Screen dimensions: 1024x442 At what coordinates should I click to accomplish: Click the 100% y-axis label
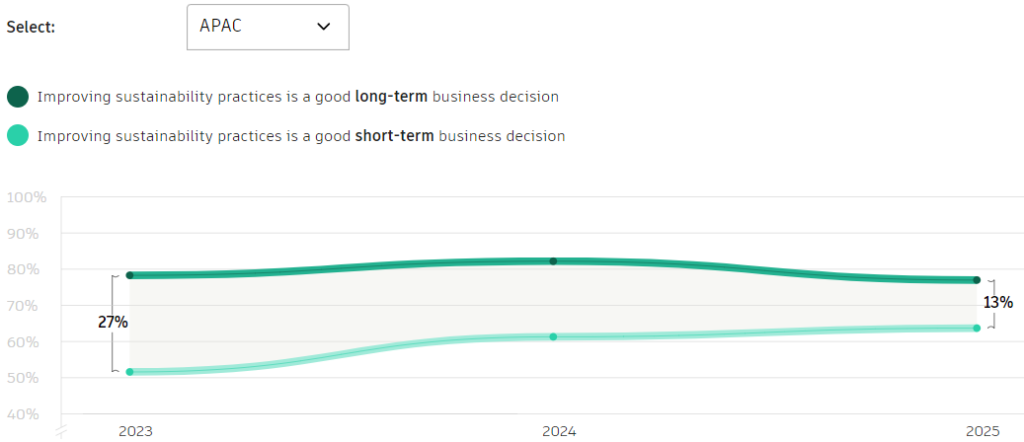[x=27, y=197]
